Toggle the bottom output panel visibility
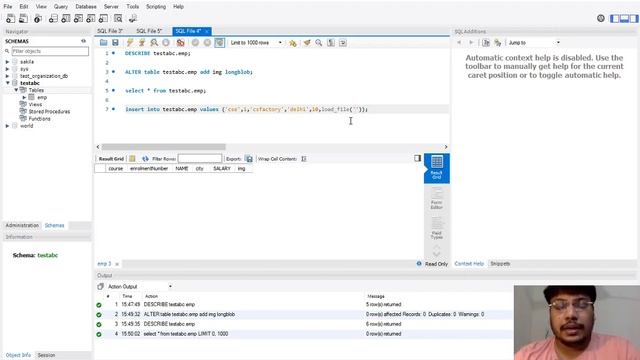Screen dimensions: 640x360 pos(624,18)
